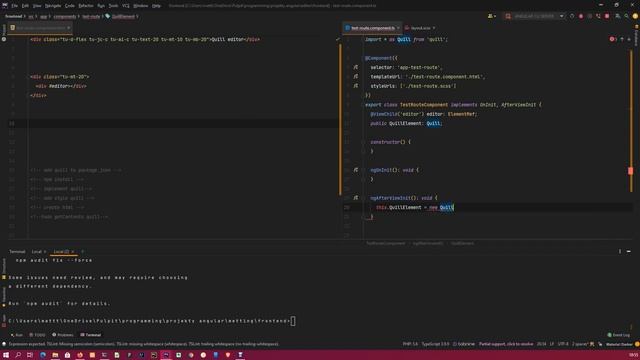
Task: Close the test-route.component.ts tab
Action: 398,28
